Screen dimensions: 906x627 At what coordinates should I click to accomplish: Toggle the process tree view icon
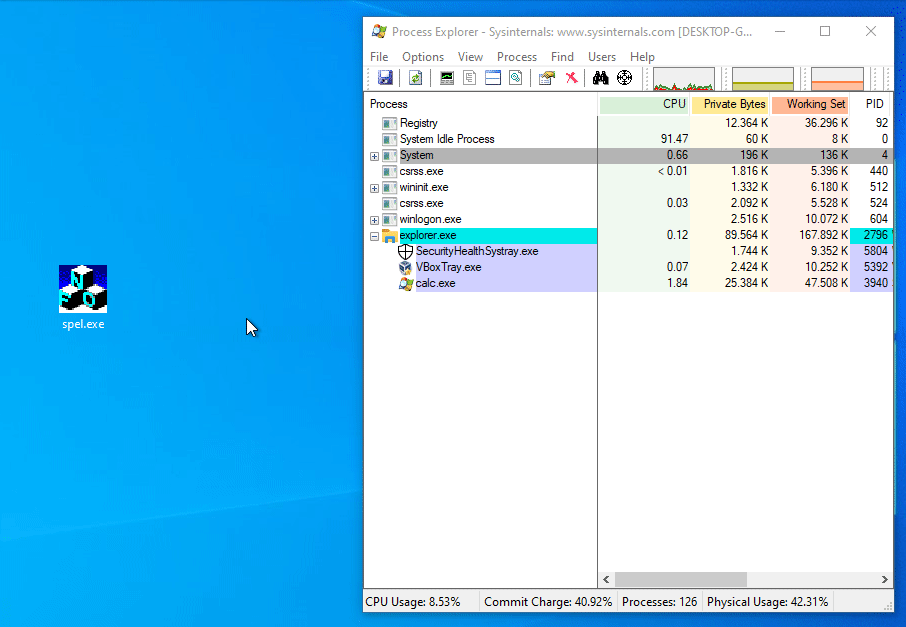470,77
